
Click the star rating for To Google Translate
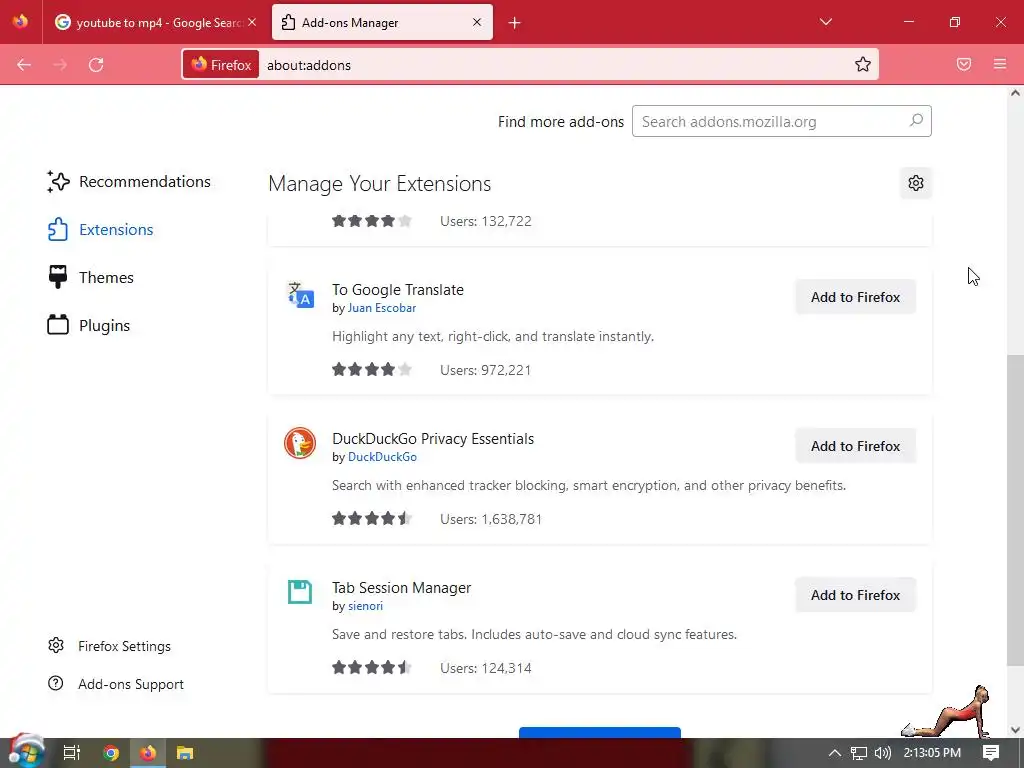[x=372, y=370]
